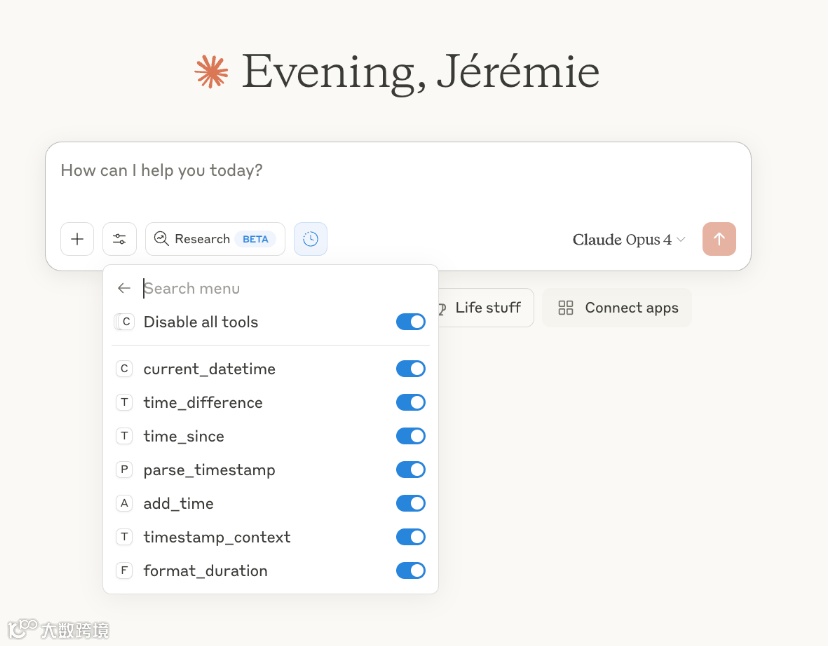
Task: Select the timestamp_context menu entry
Action: (270, 537)
